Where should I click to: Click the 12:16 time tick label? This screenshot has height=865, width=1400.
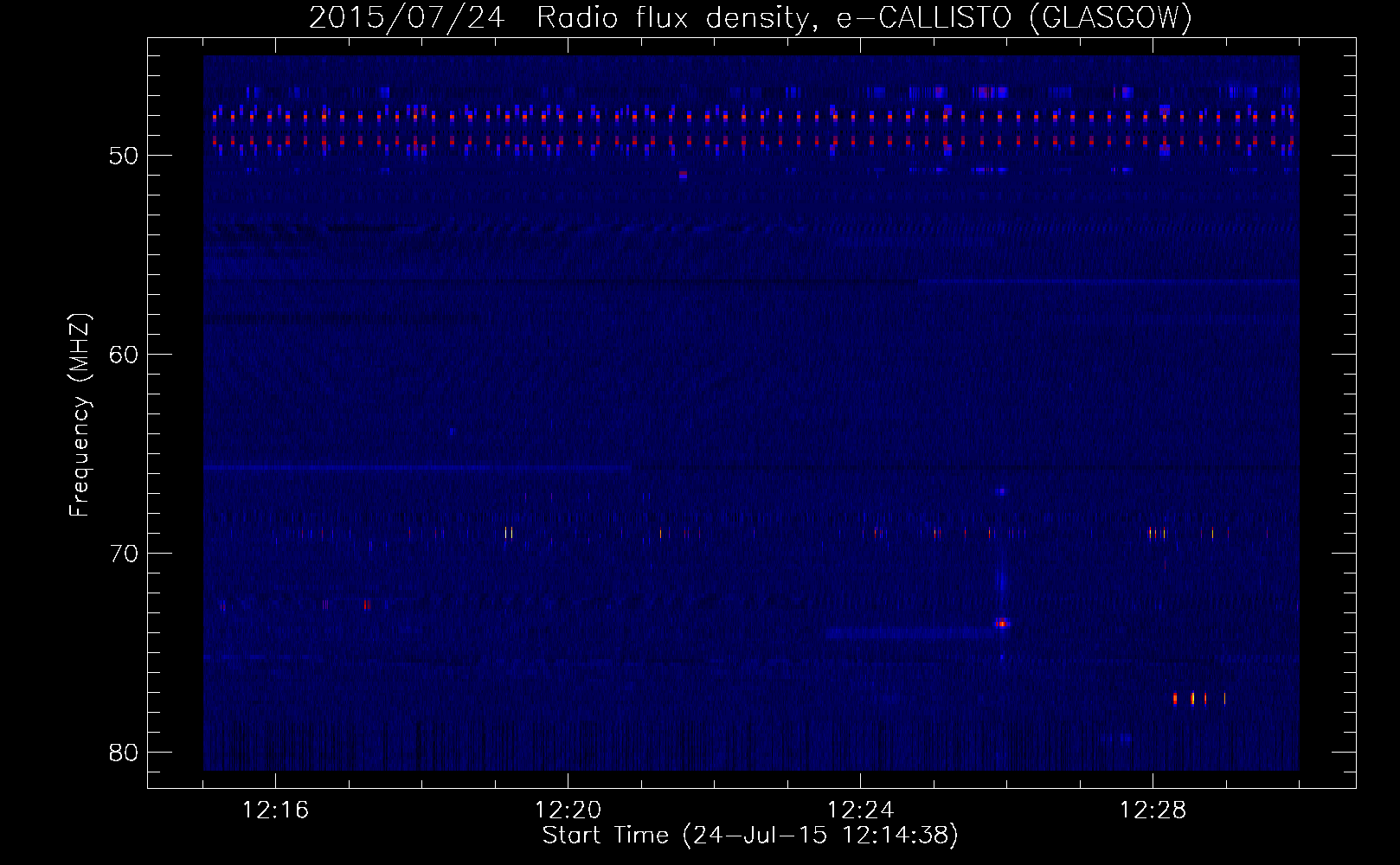pyautogui.click(x=276, y=811)
